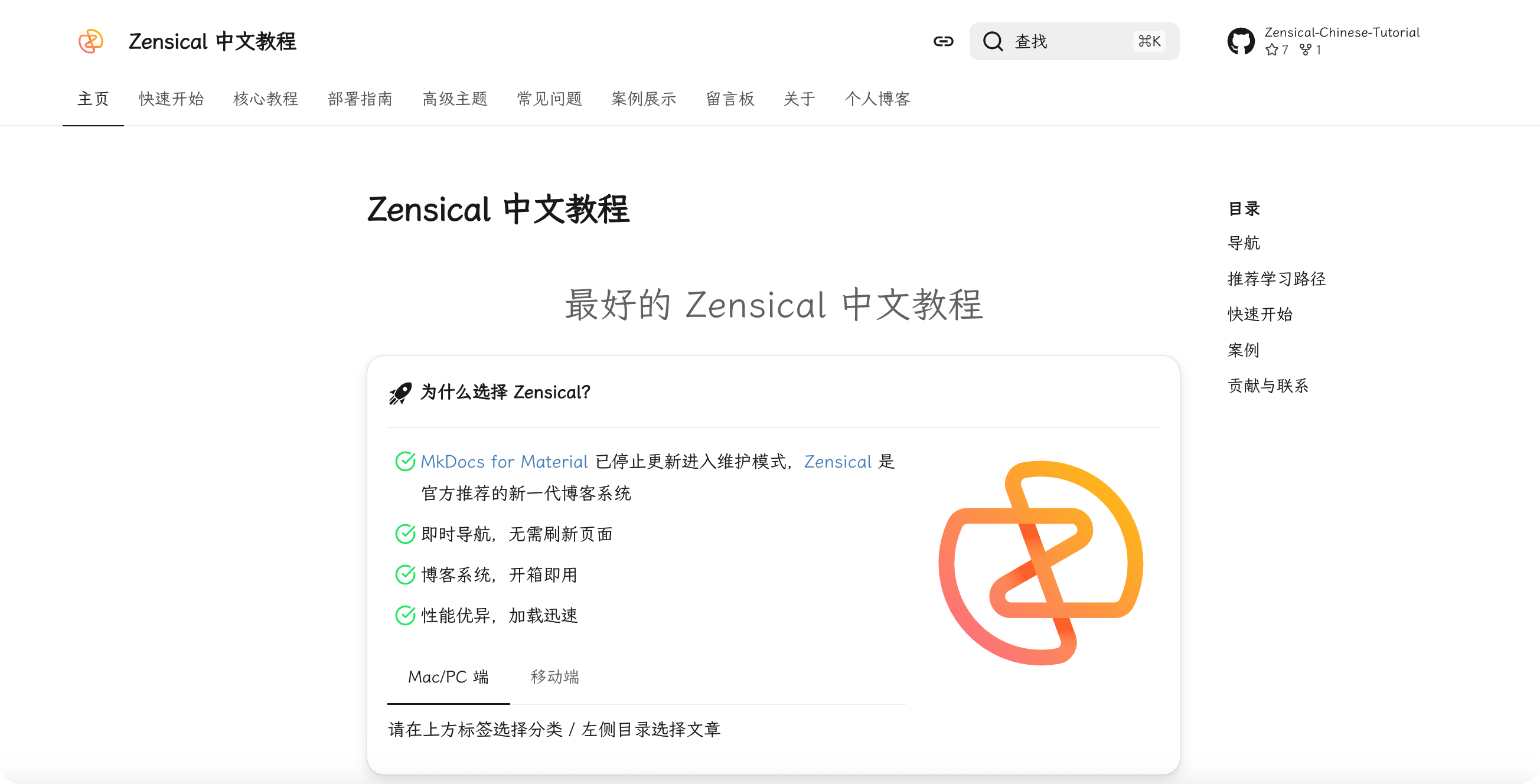The height and width of the screenshot is (784, 1540).
Task: Click the share link icon
Action: coord(944,41)
